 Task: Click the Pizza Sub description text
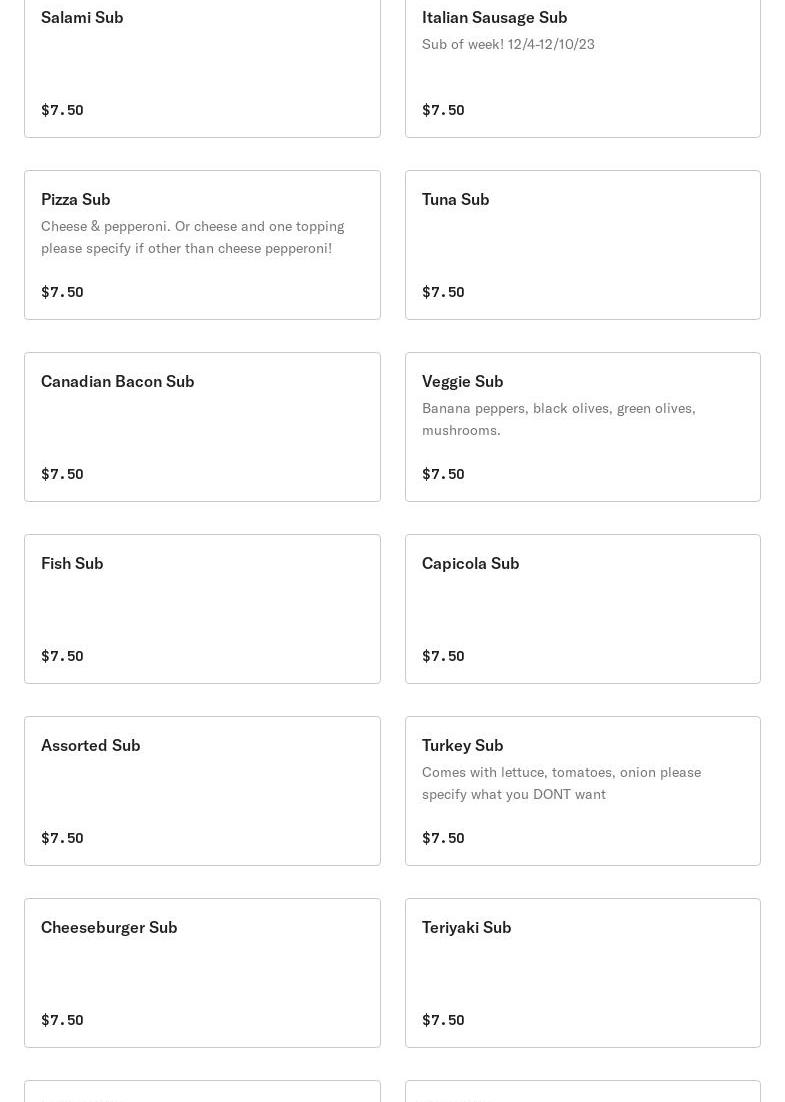point(192,237)
